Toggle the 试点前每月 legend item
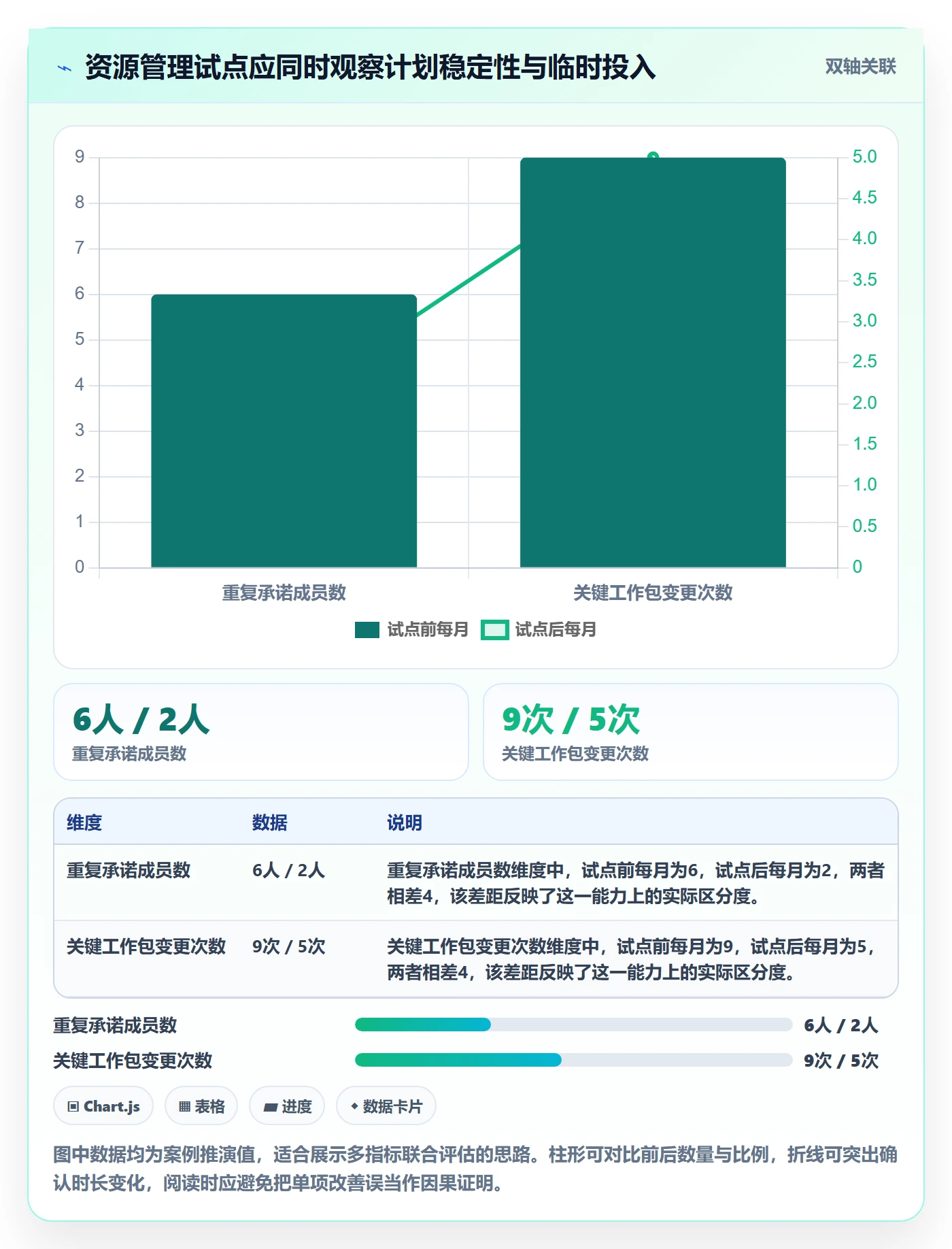The width and height of the screenshot is (952, 1249). [411, 630]
